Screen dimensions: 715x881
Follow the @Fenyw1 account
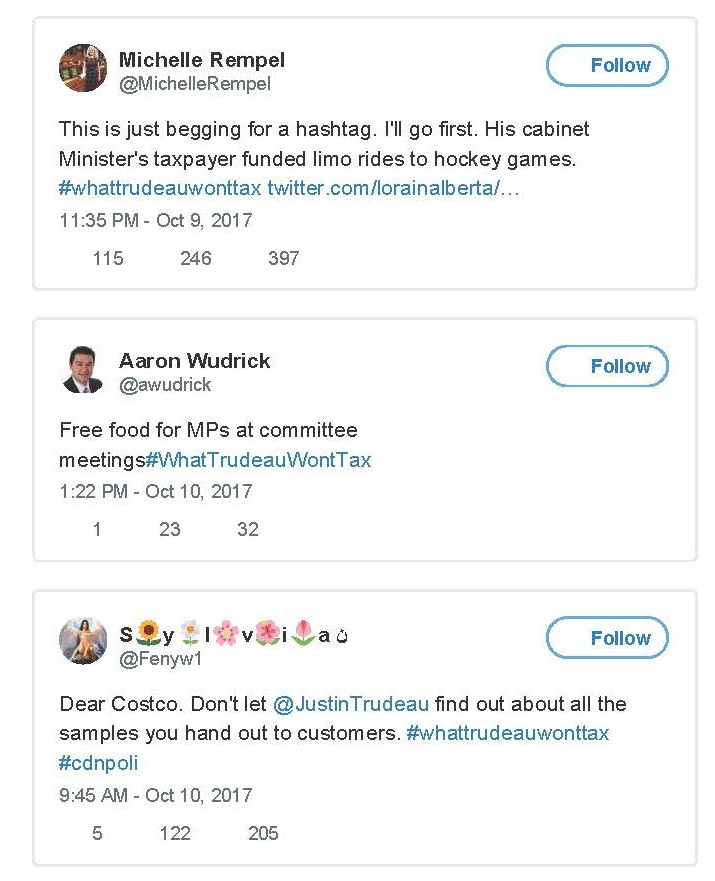607,637
